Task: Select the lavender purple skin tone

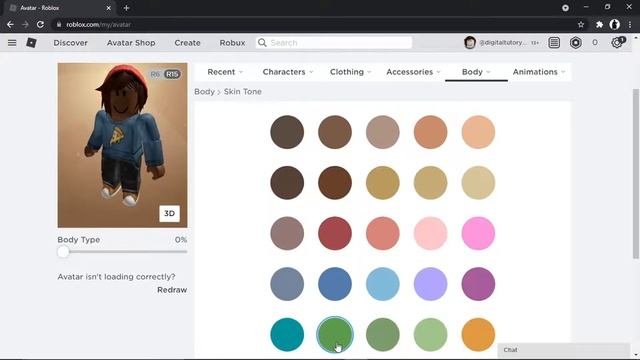Action: tap(430, 284)
